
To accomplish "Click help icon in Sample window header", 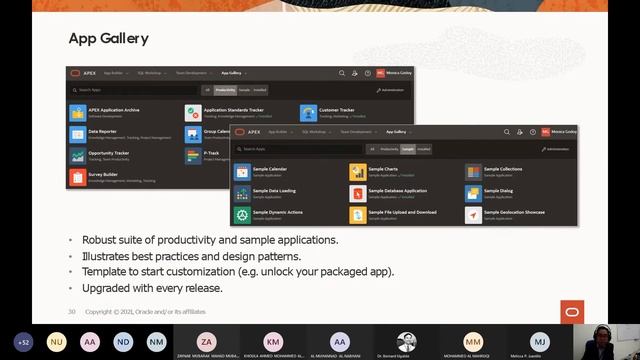I will click(533, 132).
